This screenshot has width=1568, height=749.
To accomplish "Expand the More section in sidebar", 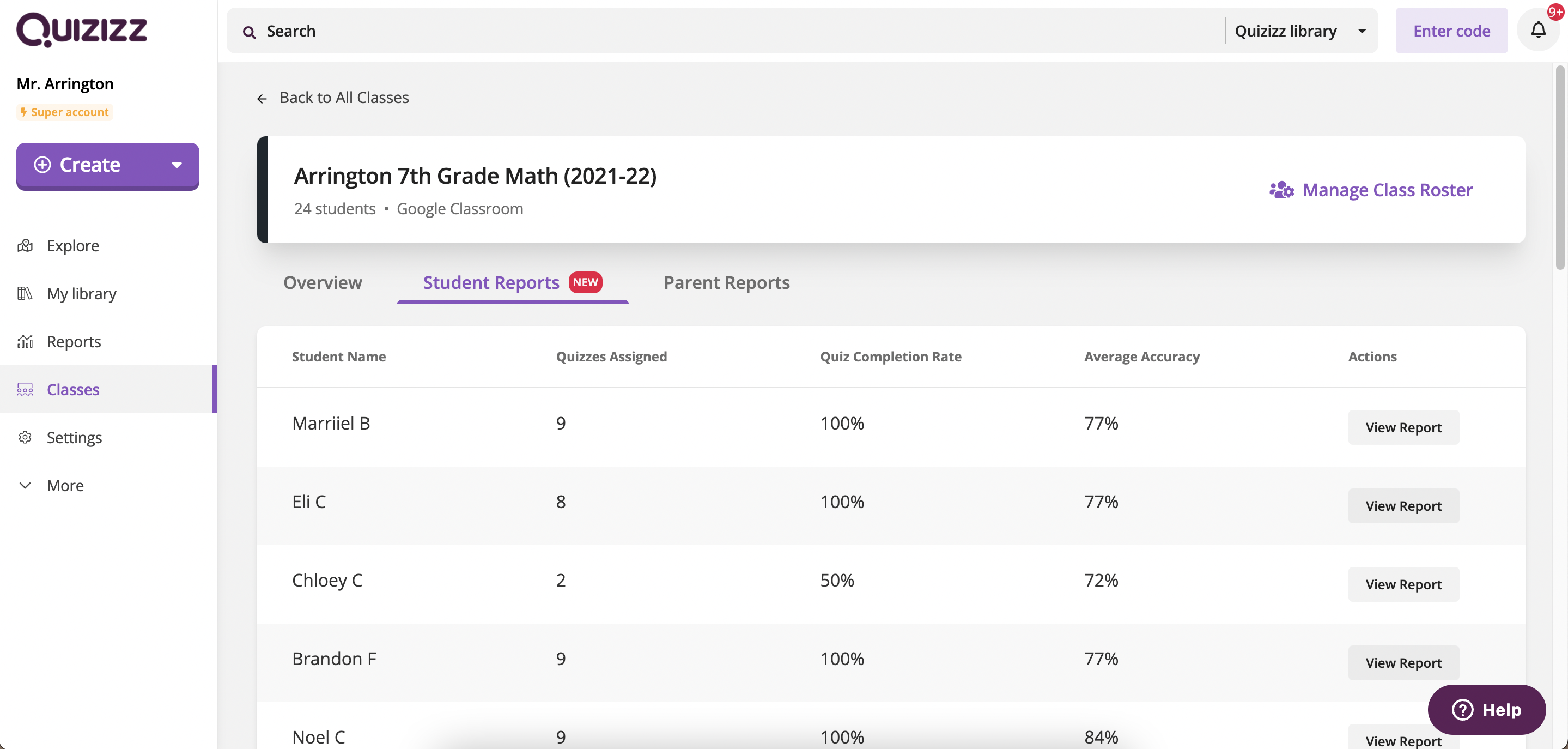I will 65,486.
